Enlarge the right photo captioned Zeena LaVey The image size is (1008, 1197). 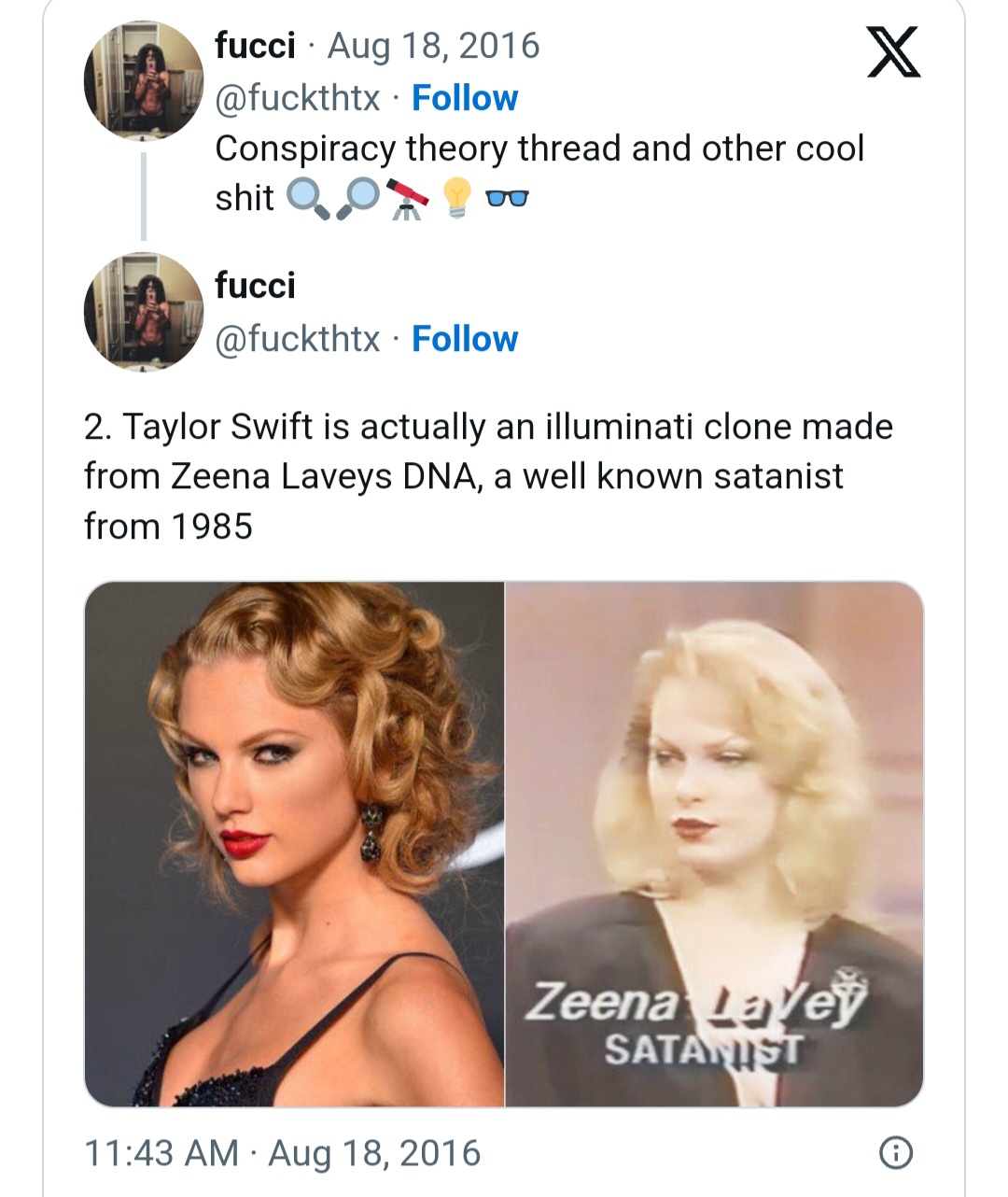tap(714, 843)
